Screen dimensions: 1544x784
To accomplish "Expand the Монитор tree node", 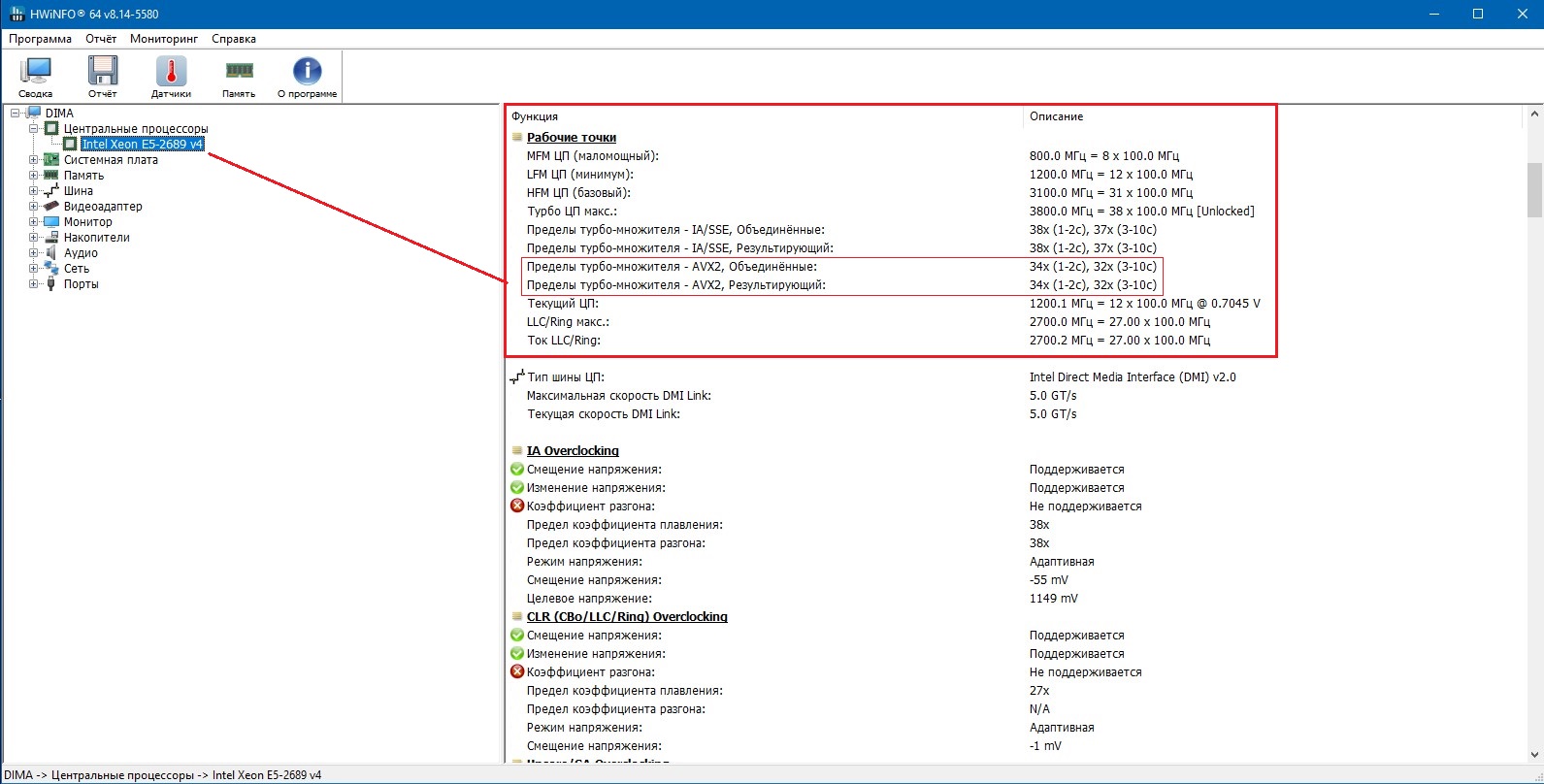I will point(34,221).
